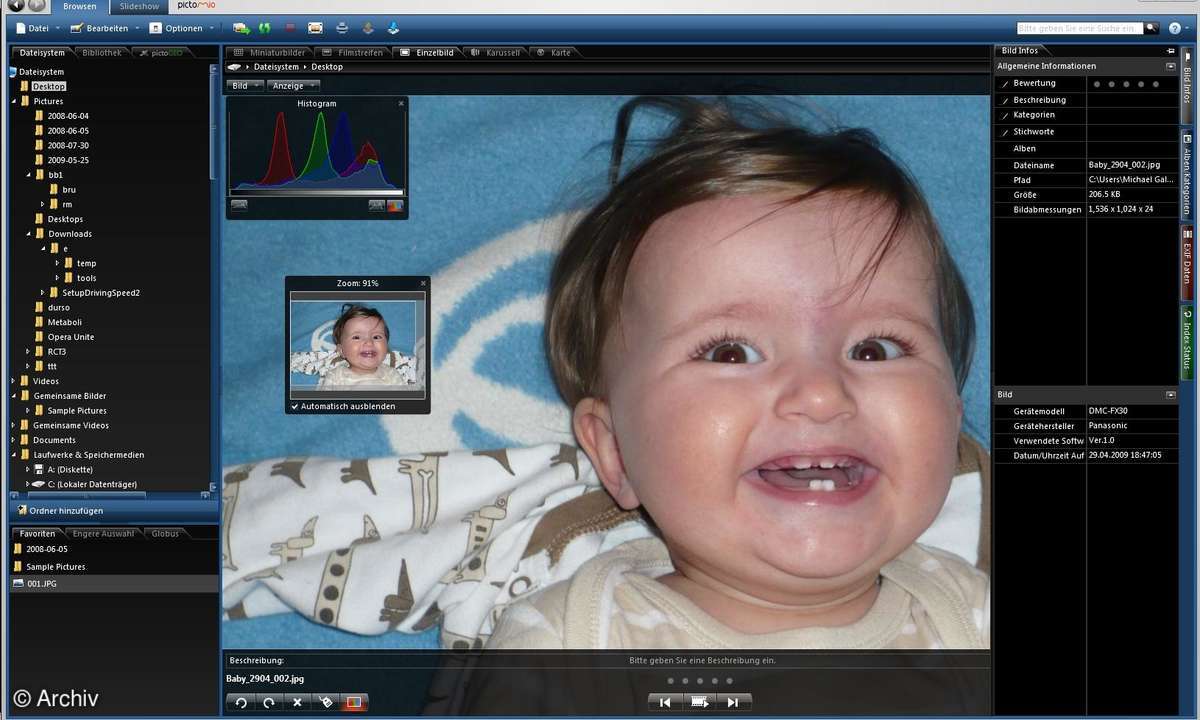1200x720 pixels.
Task: Open the Karte view tab
Action: pyautogui.click(x=554, y=52)
